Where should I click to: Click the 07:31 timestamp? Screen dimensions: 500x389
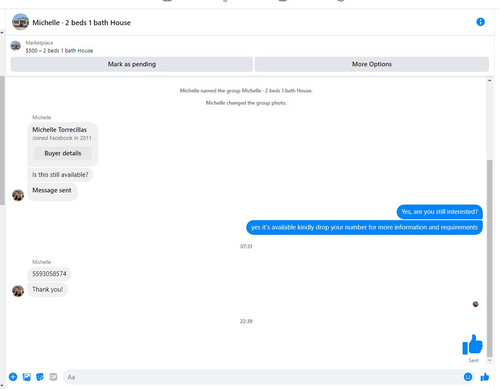(246, 246)
